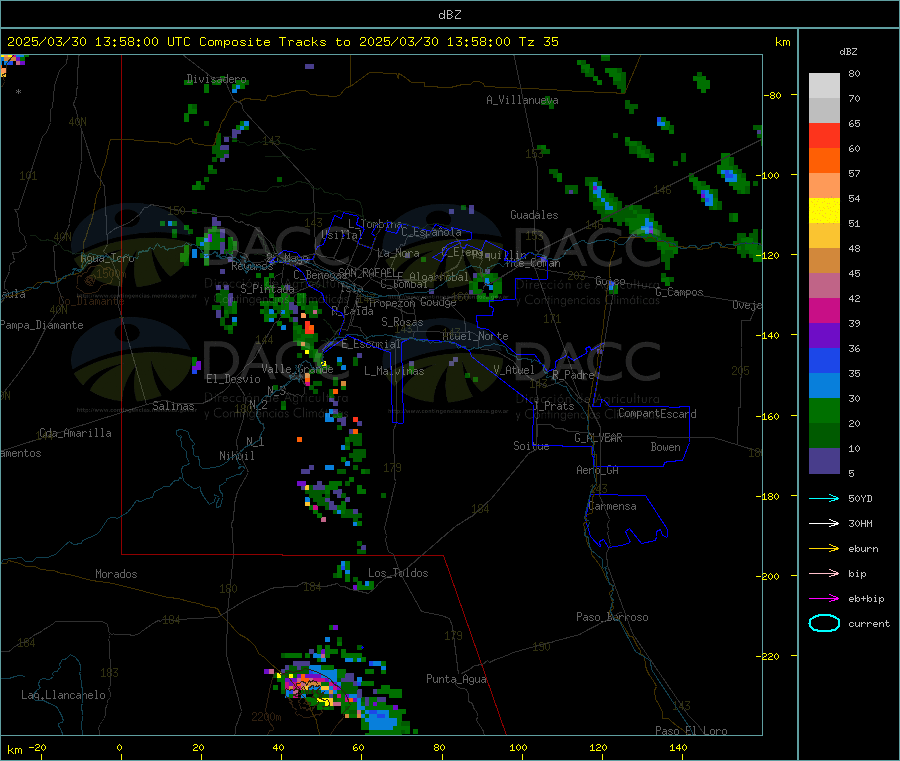Screen dimensions: 900x761
Task: Click the white 30HM arrow legend icon
Action: click(x=824, y=523)
